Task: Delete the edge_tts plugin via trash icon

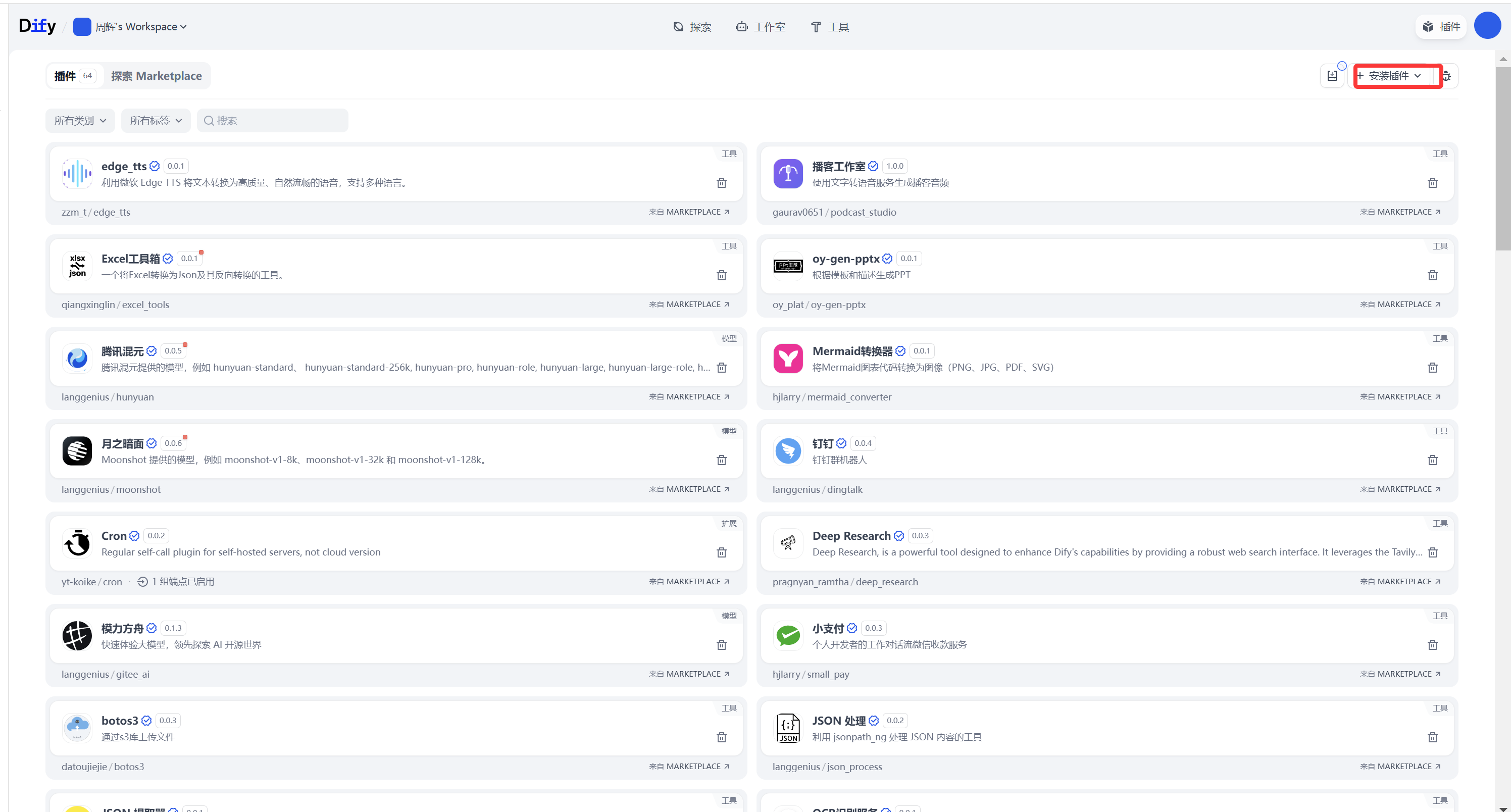Action: 722,182
